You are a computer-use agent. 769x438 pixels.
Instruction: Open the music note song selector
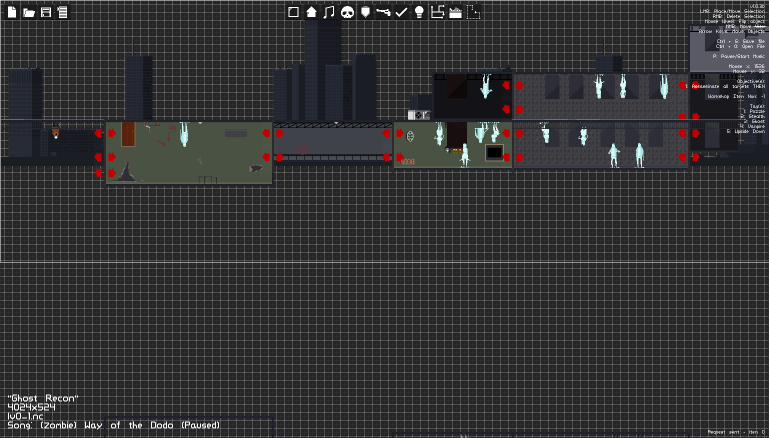tap(329, 12)
